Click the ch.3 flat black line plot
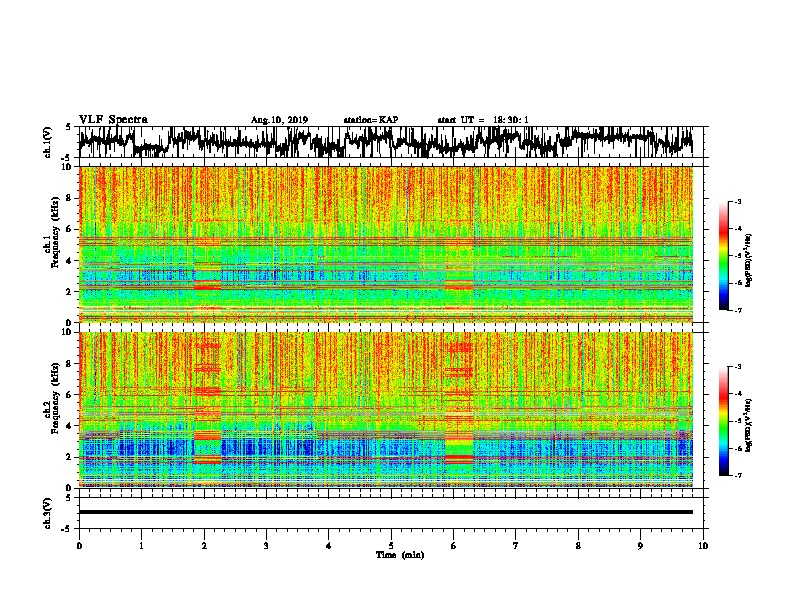This screenshot has width=792, height=612. click(386, 512)
